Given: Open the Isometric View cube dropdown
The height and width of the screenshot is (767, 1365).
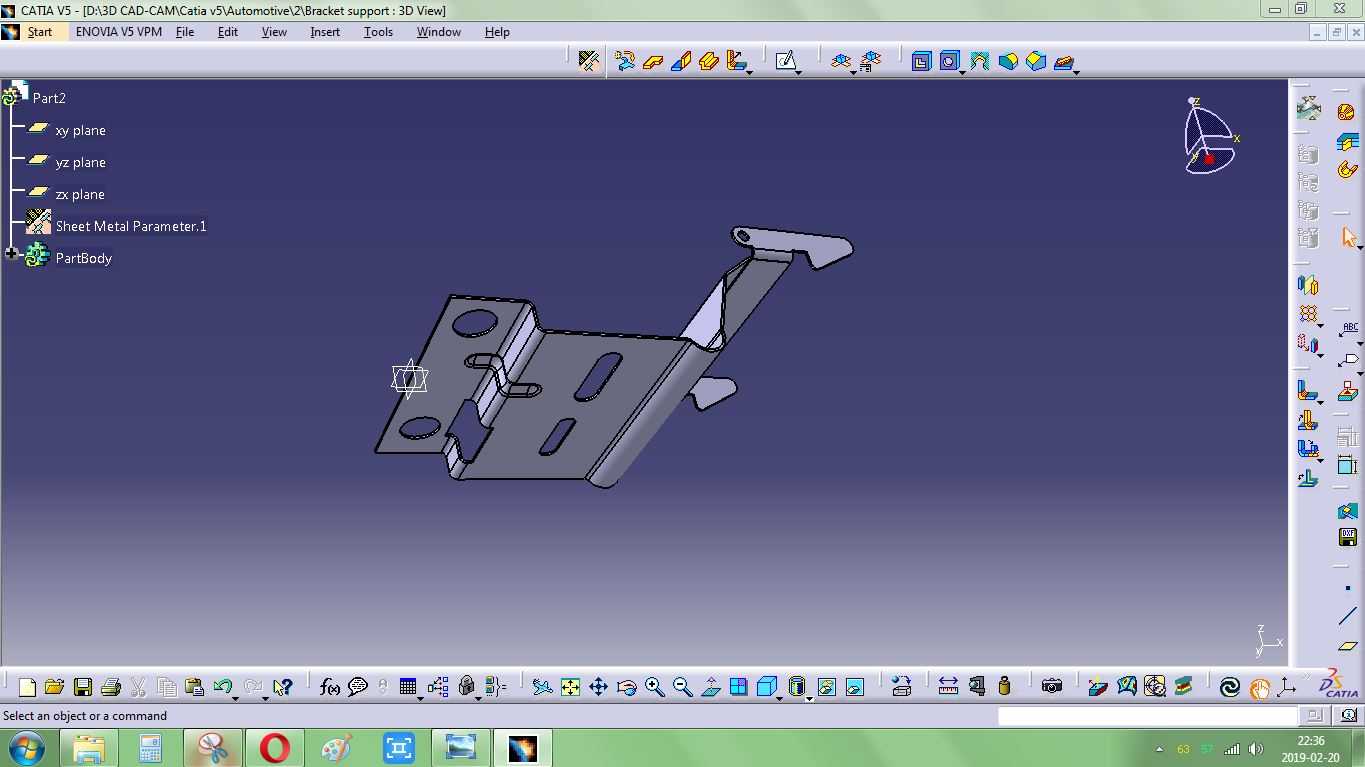Looking at the screenshot, I should pos(778,697).
